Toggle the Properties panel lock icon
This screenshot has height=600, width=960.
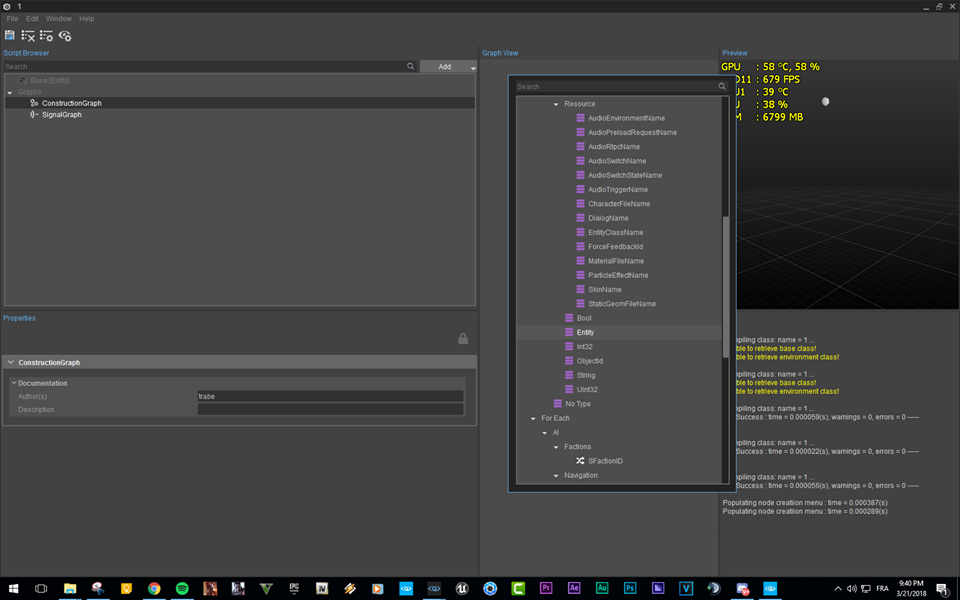point(463,339)
